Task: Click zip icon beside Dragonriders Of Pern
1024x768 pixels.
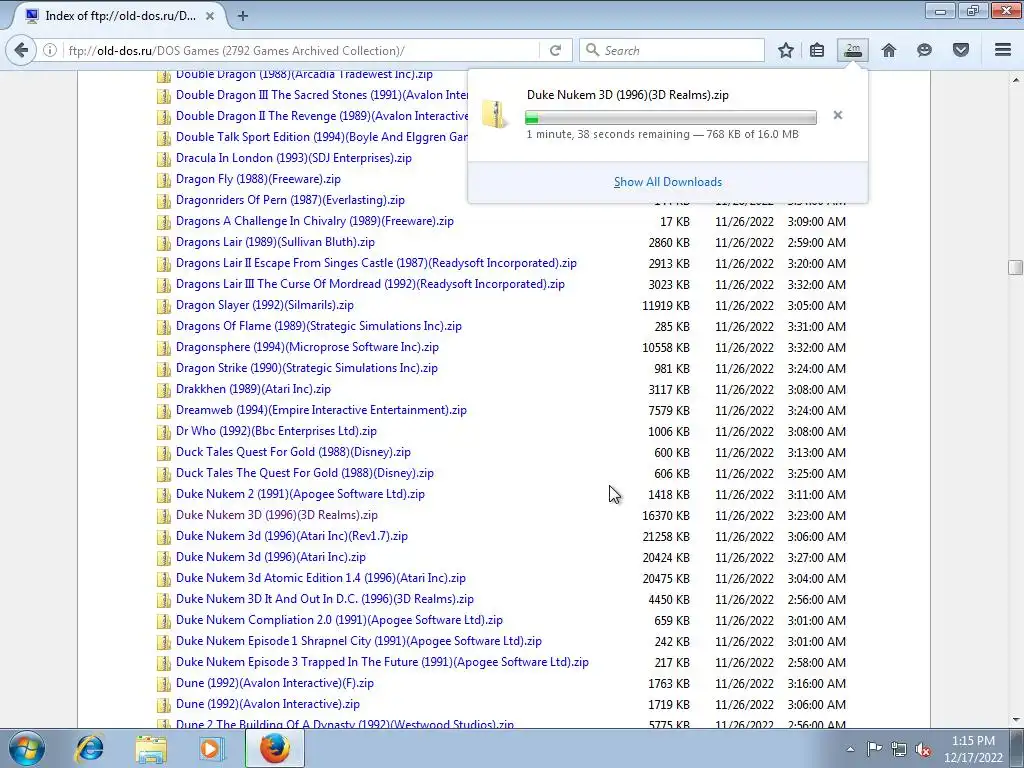Action: point(164,201)
